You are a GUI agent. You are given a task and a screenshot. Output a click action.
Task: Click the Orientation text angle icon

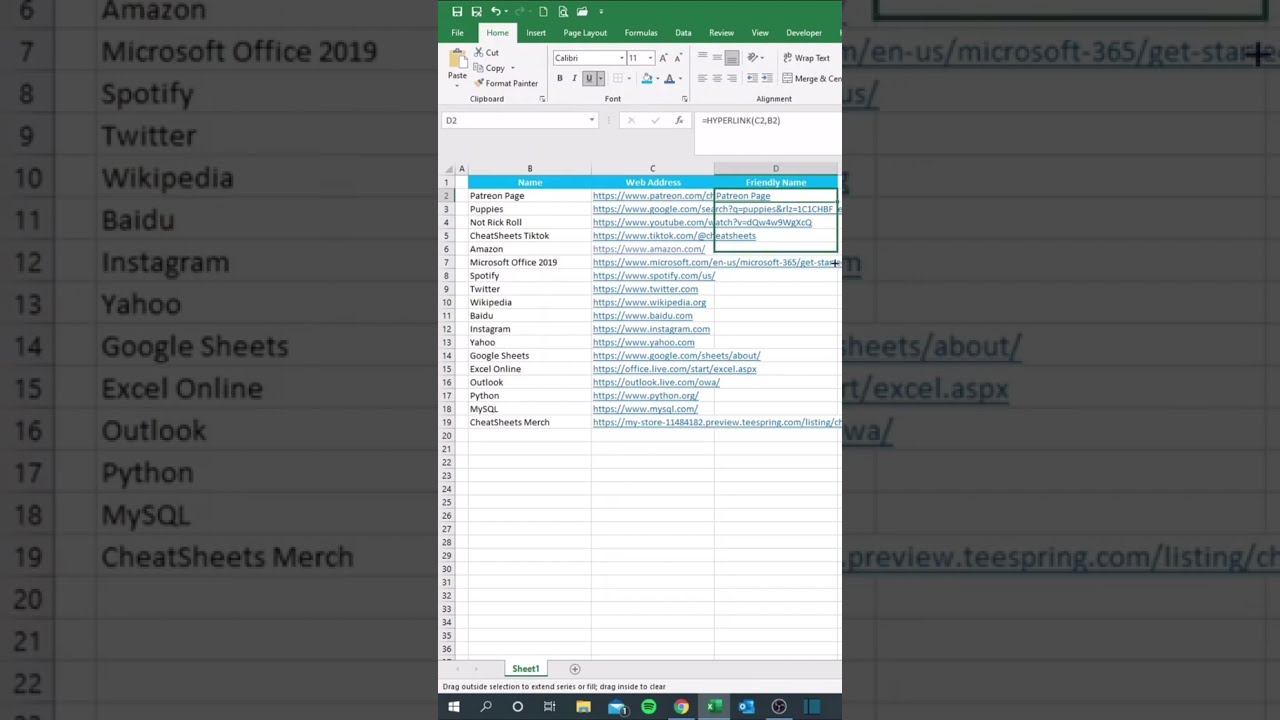pos(752,58)
